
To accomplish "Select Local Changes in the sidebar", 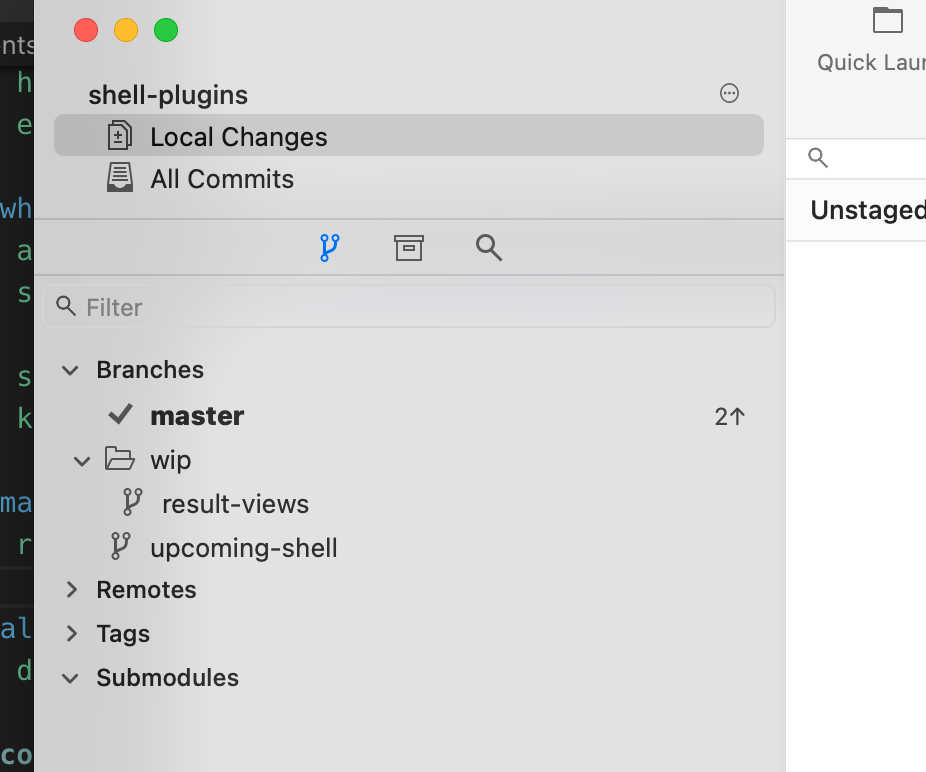I will [x=238, y=136].
